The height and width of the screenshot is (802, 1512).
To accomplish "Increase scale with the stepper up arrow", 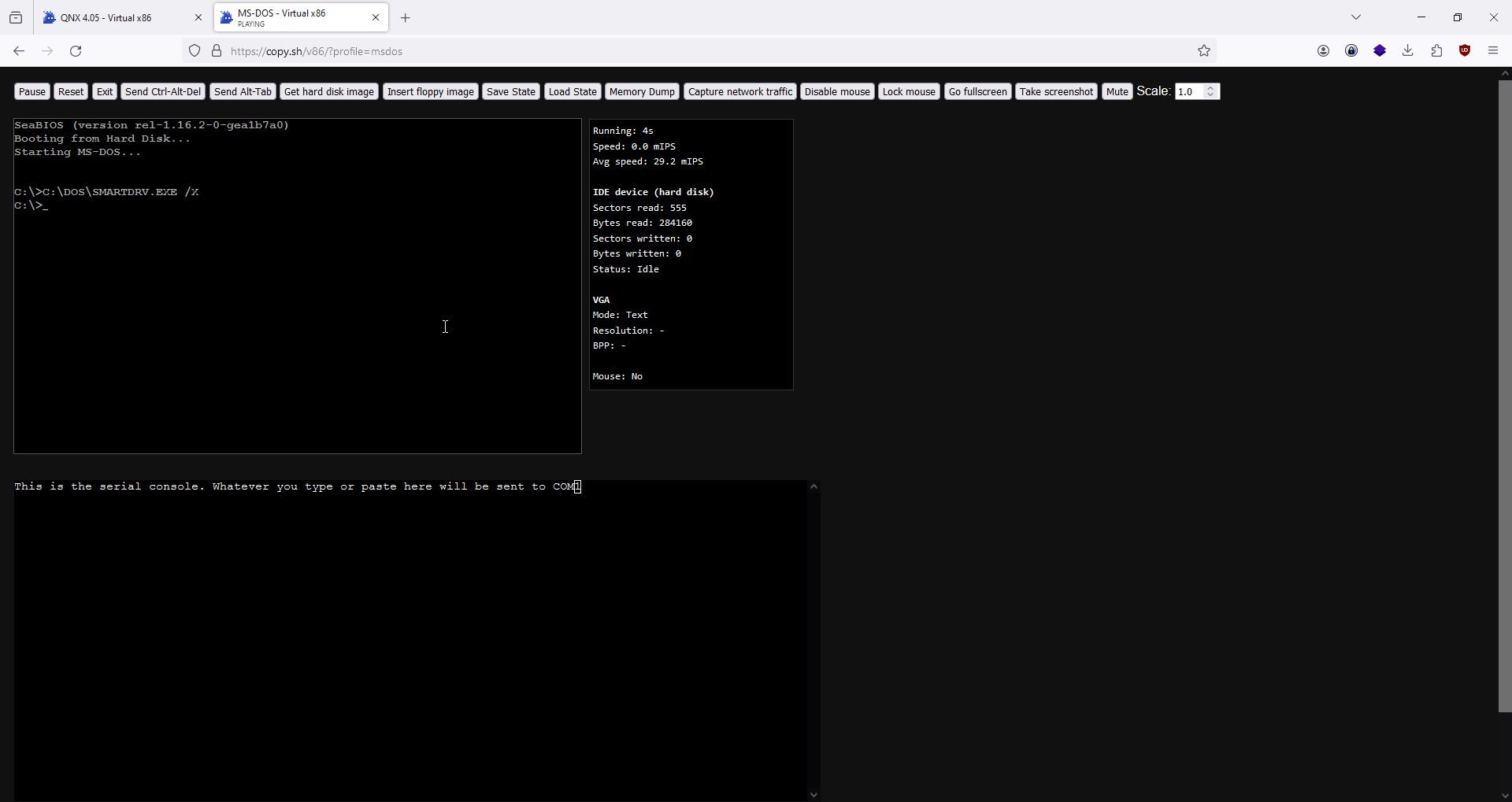I will (x=1211, y=88).
